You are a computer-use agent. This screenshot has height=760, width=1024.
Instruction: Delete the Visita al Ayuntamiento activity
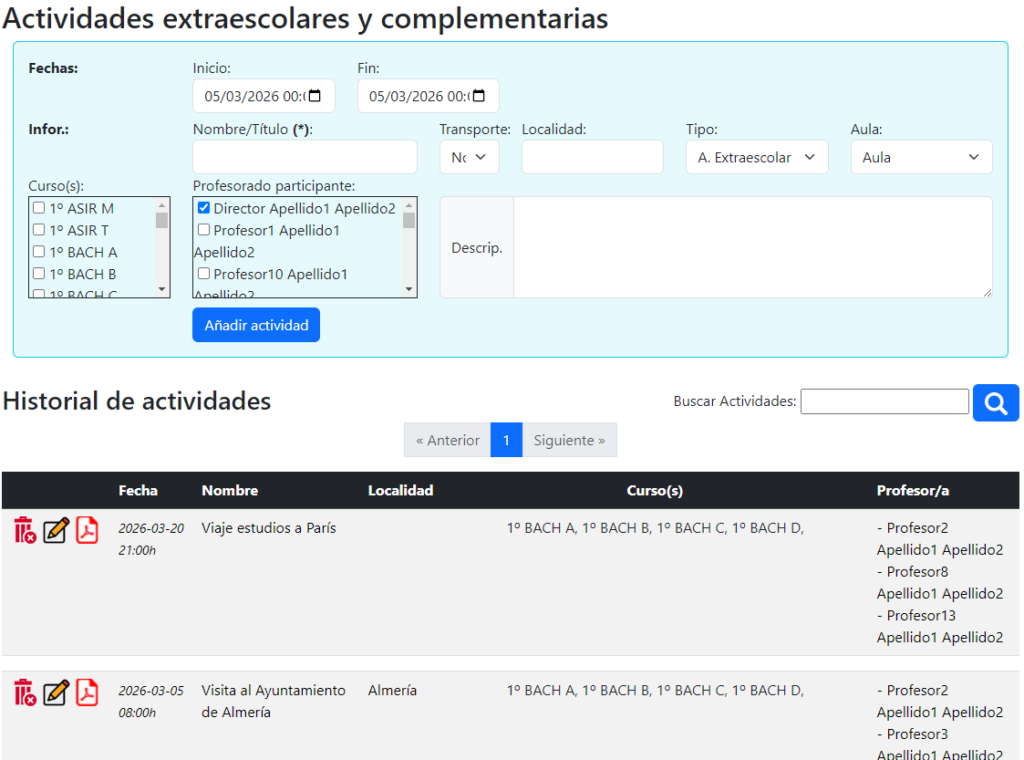point(25,692)
